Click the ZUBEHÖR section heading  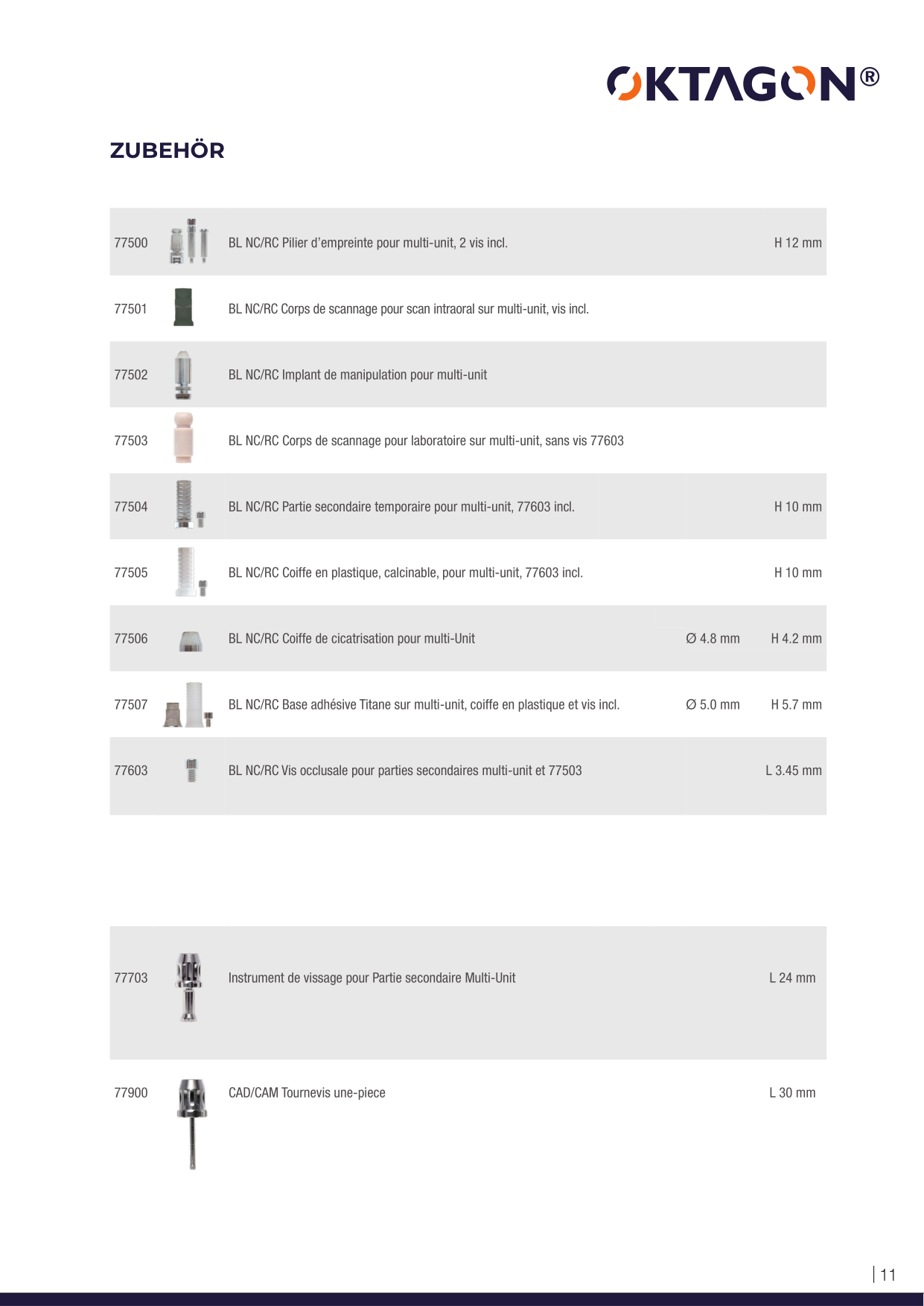coord(167,150)
